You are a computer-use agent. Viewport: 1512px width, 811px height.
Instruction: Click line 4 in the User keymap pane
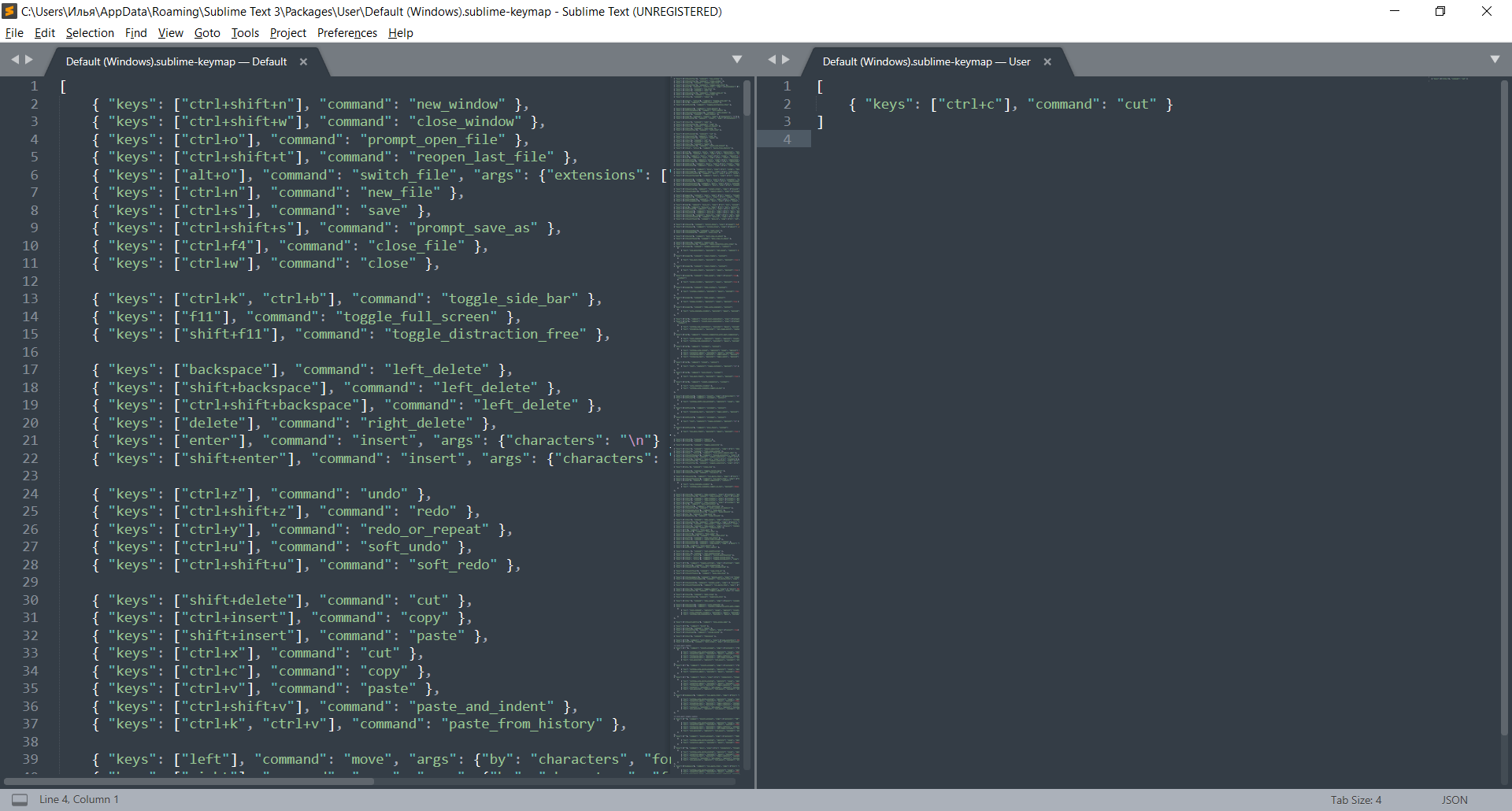[x=866, y=139]
